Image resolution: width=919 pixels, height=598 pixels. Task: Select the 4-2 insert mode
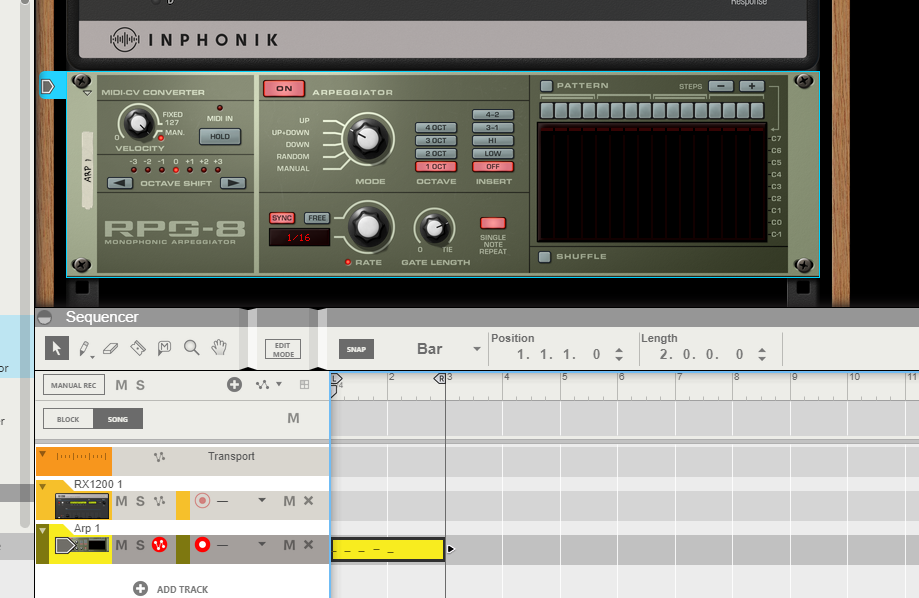pyautogui.click(x=493, y=115)
